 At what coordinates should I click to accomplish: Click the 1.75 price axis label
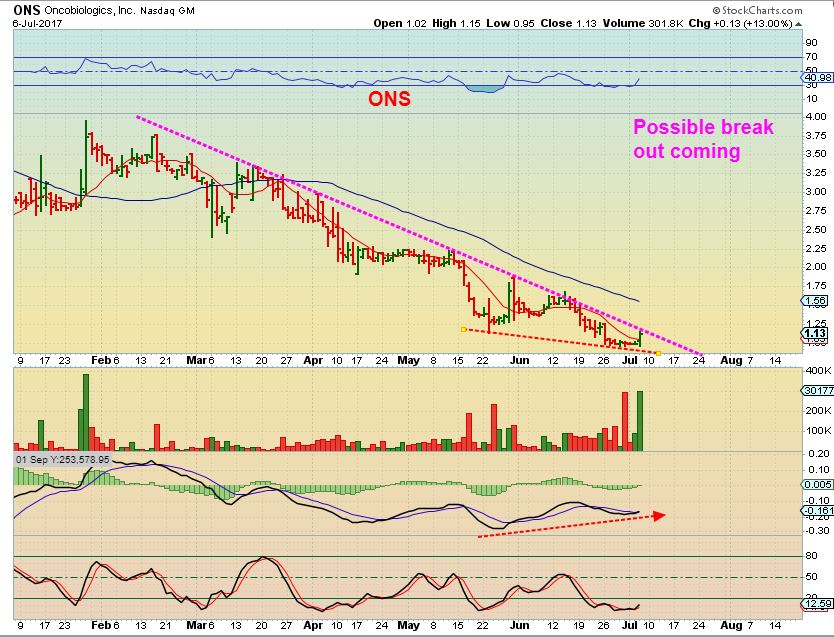pos(816,286)
